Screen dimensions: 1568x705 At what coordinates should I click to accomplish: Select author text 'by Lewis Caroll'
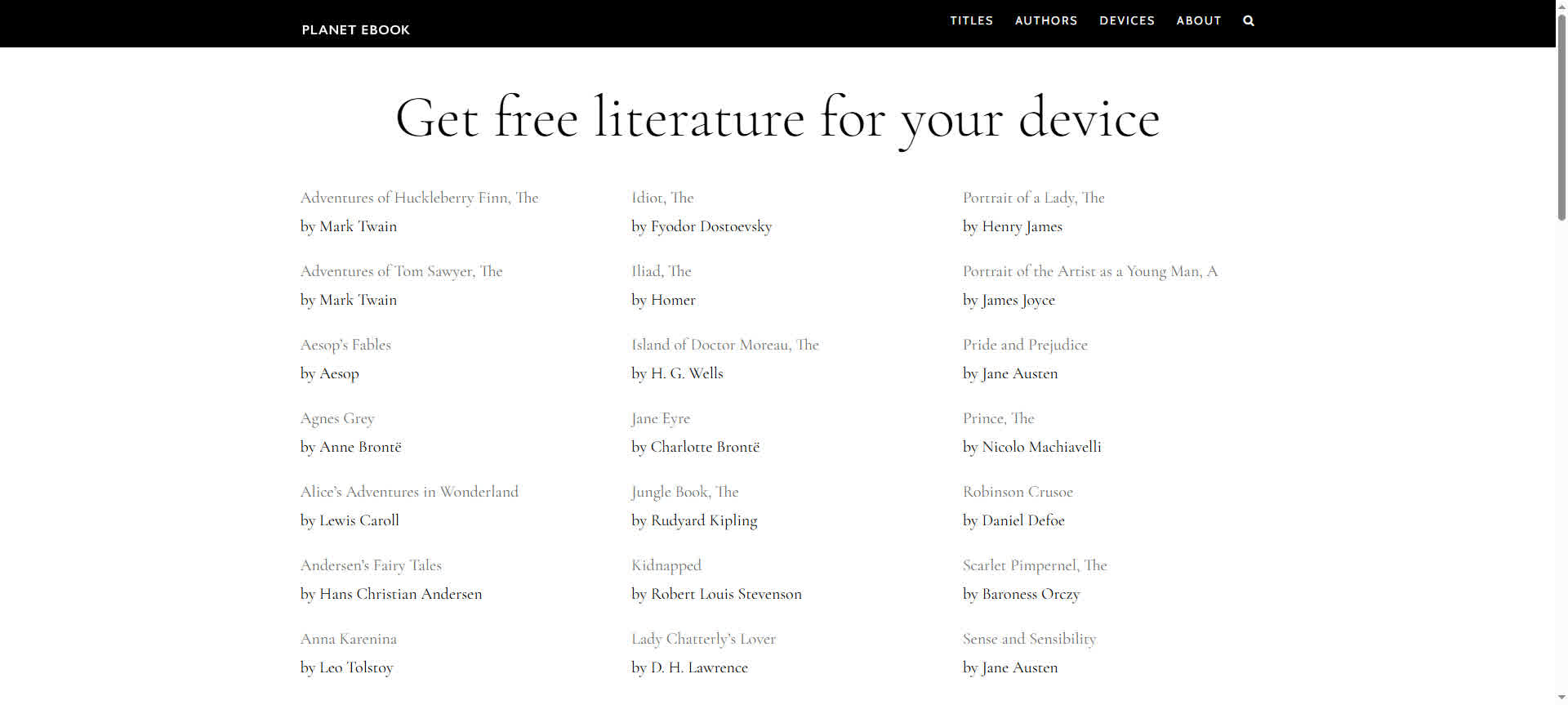coord(350,520)
